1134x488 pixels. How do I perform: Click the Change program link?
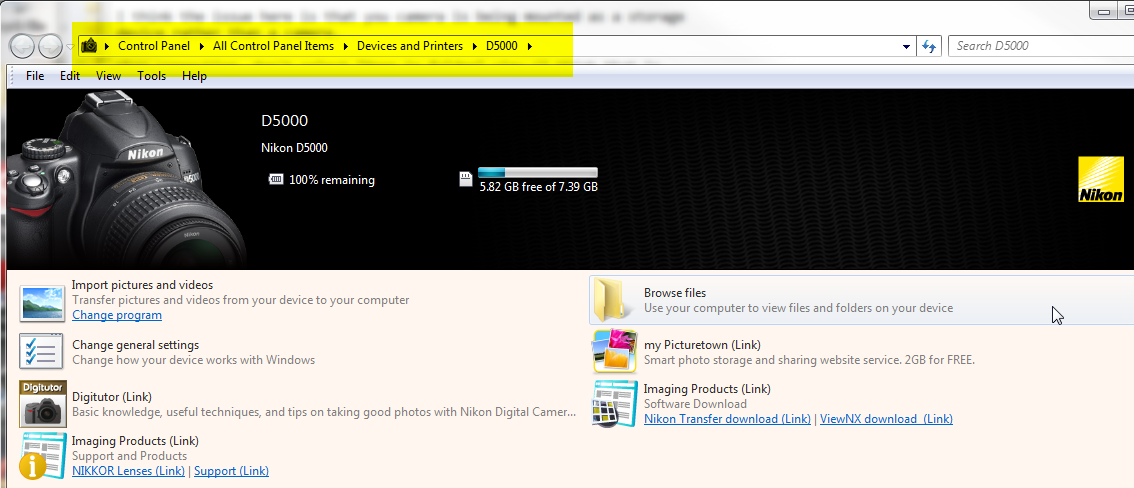pos(117,315)
